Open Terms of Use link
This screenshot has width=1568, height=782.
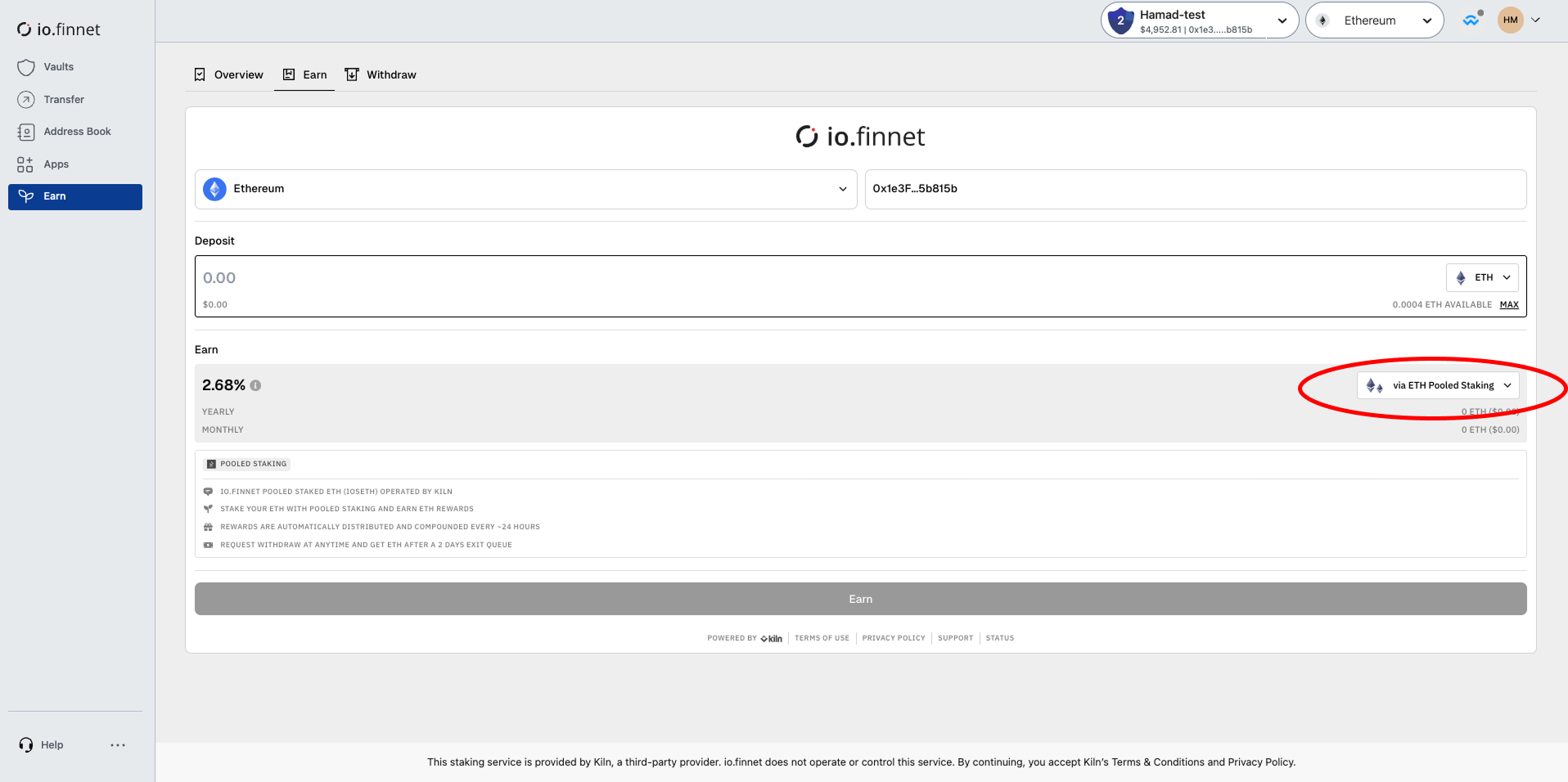(822, 638)
